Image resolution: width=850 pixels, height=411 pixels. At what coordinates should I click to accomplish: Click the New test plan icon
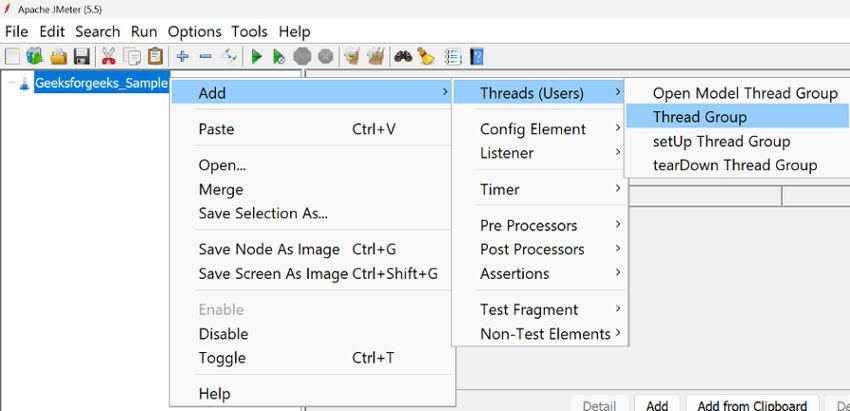tap(12, 57)
